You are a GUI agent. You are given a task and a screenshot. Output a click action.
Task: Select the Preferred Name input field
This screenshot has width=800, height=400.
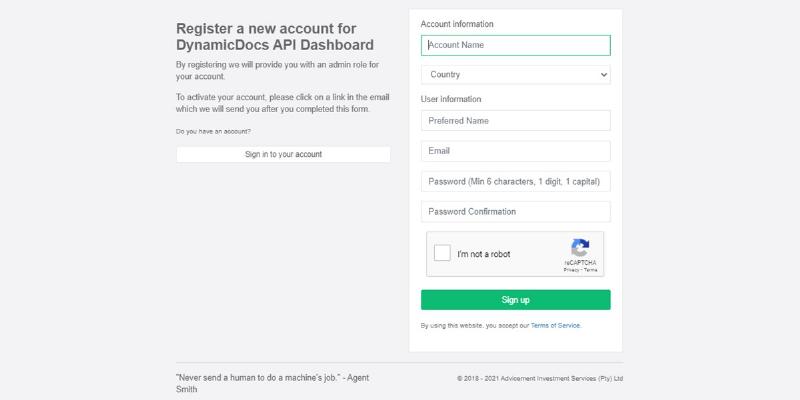[515, 121]
